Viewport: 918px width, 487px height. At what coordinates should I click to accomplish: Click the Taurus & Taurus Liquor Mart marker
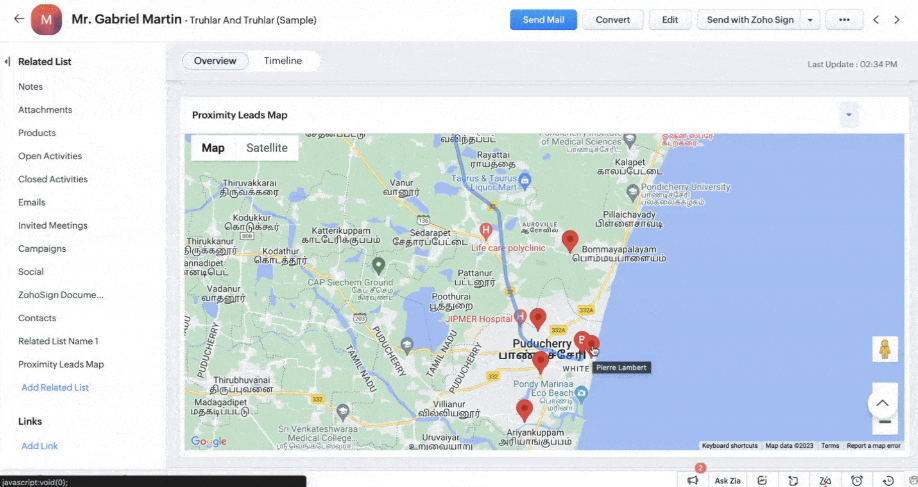tap(525, 180)
